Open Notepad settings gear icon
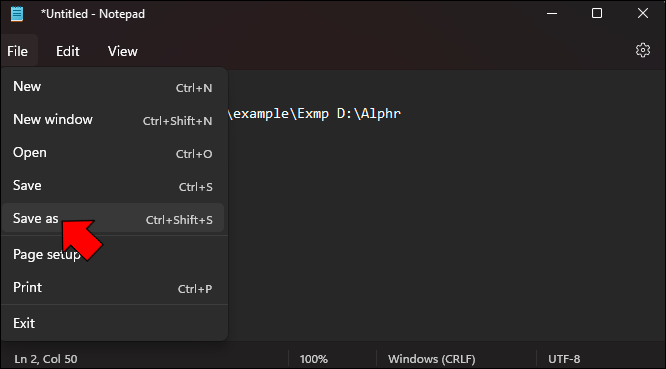Viewport: 666px width, 369px height. click(643, 50)
